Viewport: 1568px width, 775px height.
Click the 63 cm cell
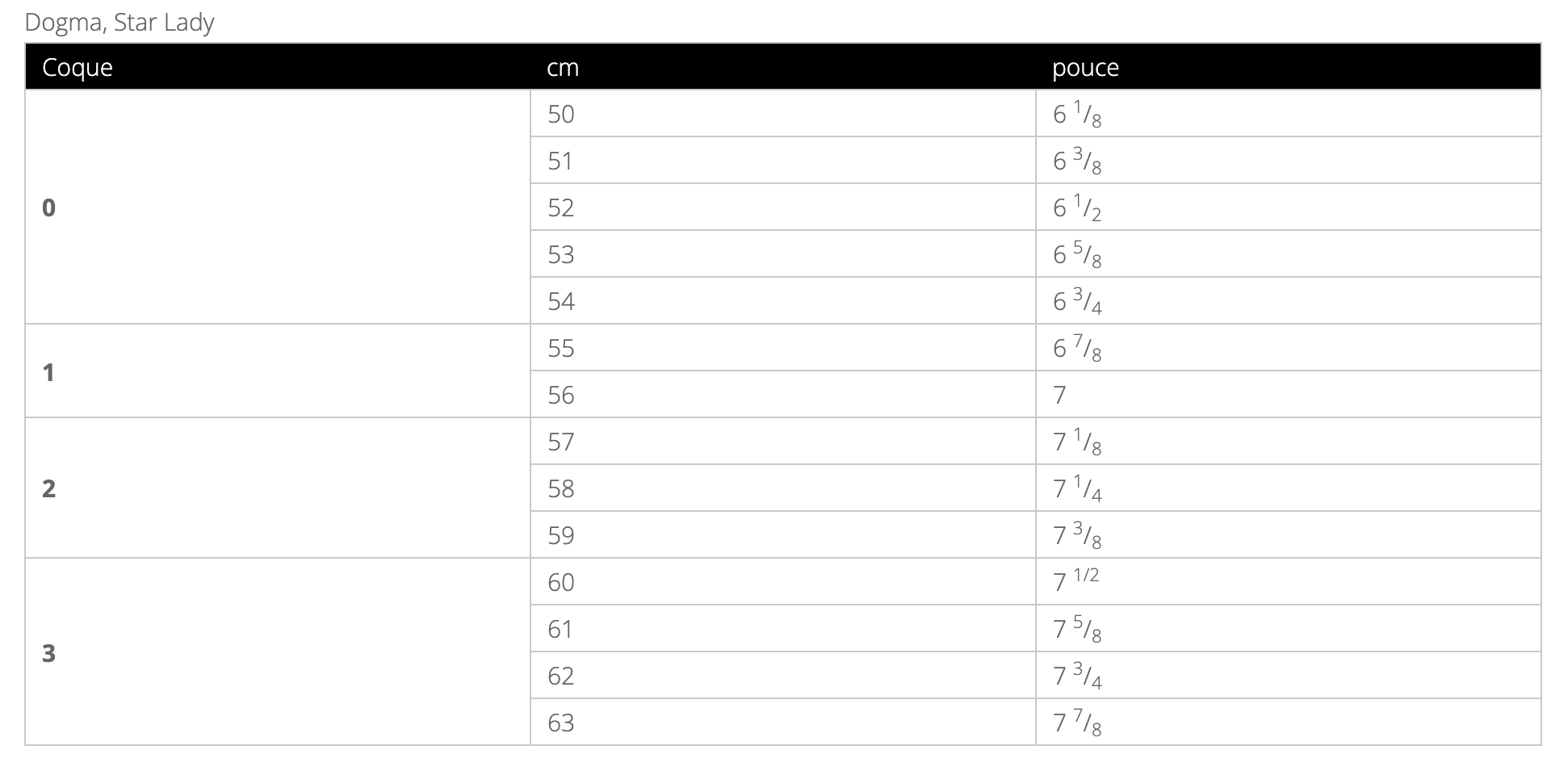561,723
